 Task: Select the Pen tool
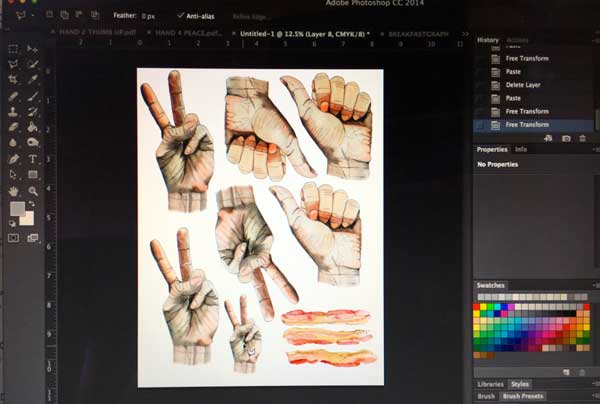pyautogui.click(x=13, y=159)
